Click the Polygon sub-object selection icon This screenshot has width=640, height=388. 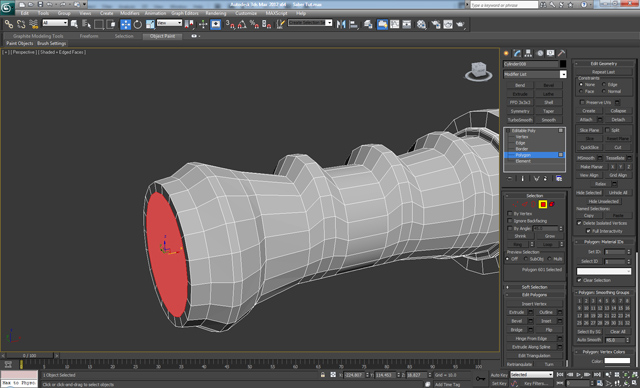[x=543, y=204]
